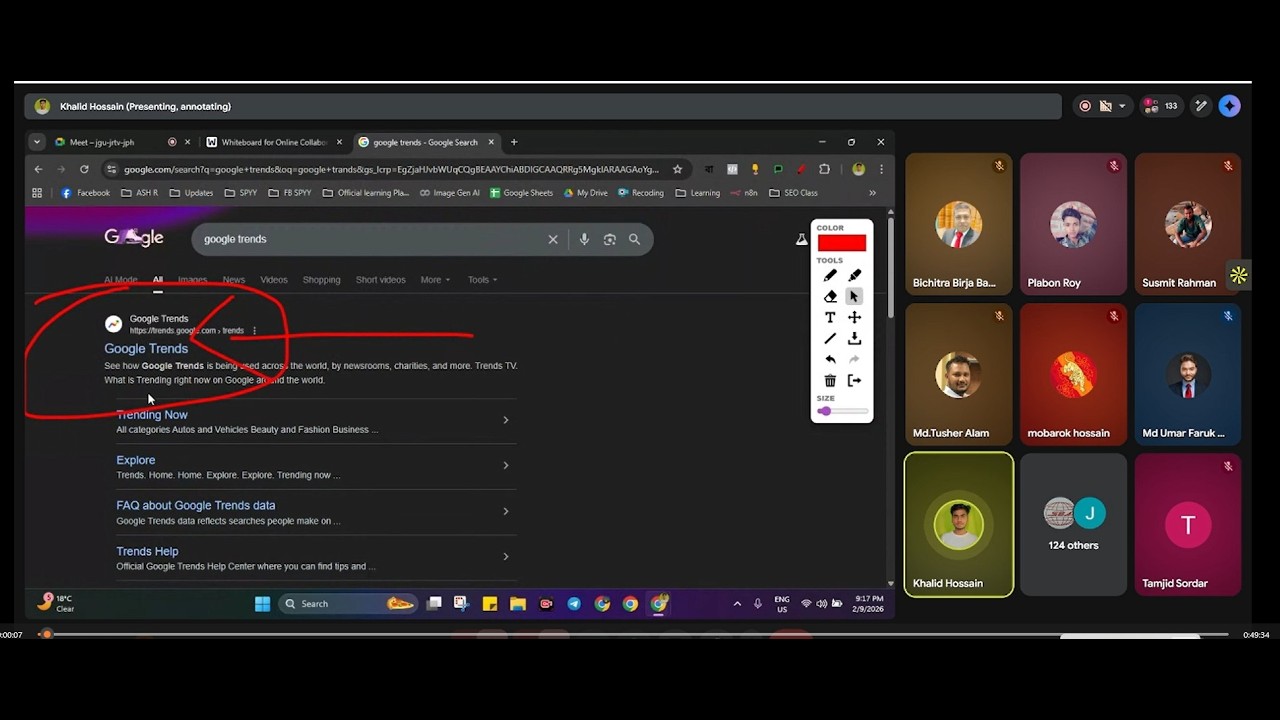1280x720 pixels.
Task: Open Telegram from the taskbar
Action: click(x=574, y=604)
